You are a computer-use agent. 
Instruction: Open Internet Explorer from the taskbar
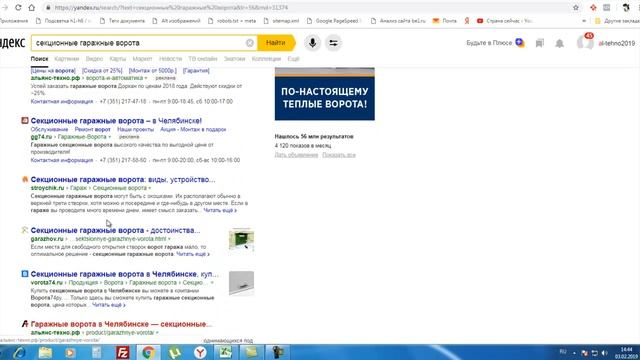(x=19, y=352)
